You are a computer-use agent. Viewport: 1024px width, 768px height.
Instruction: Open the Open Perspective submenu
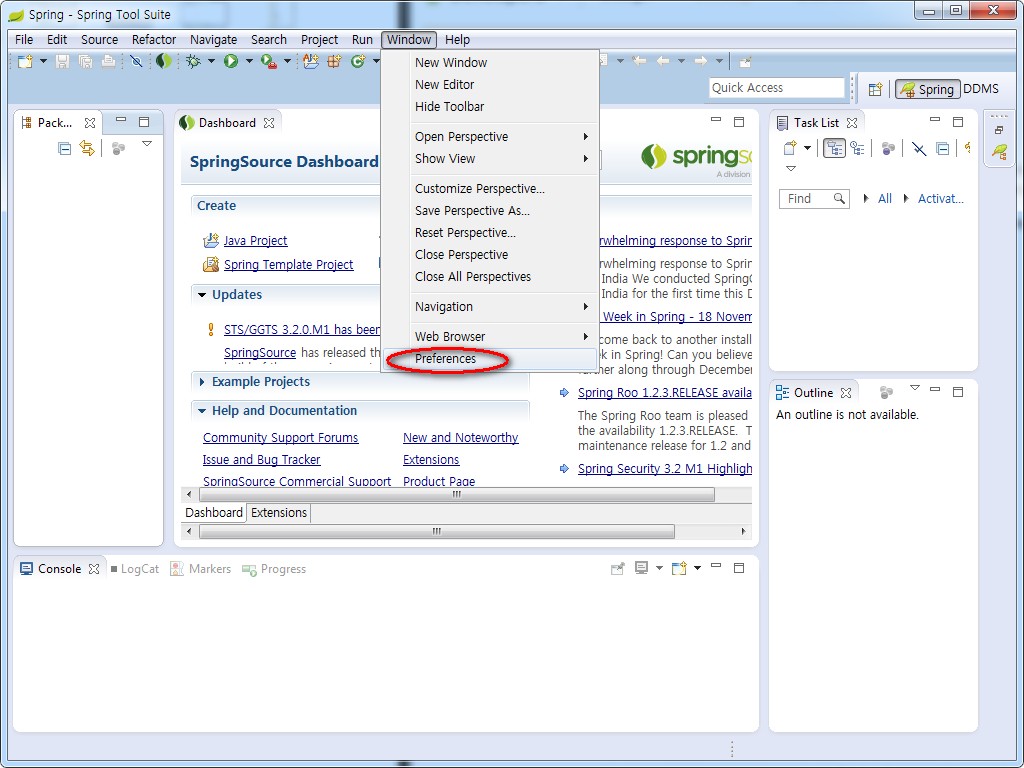coord(490,136)
